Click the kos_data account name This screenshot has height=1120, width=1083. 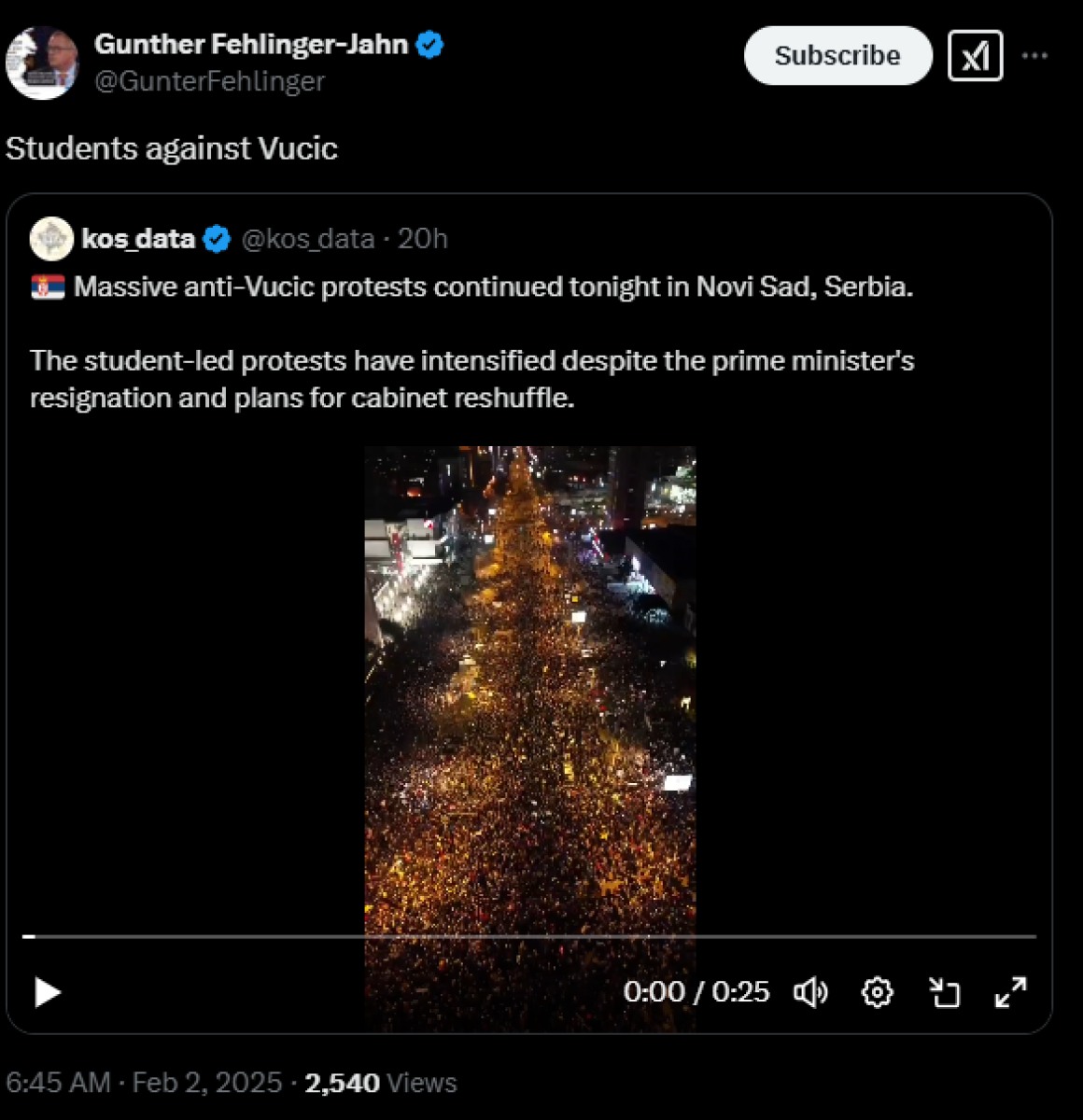138,239
